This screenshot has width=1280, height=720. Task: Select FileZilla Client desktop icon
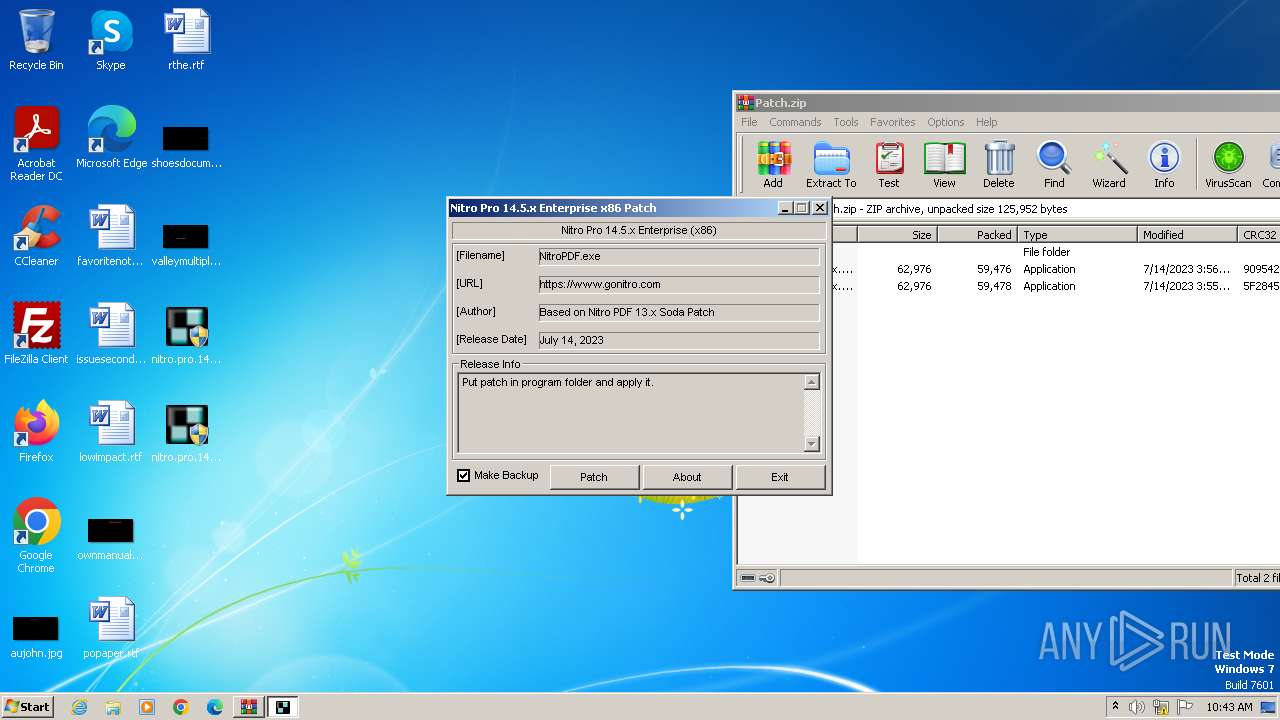[36, 334]
